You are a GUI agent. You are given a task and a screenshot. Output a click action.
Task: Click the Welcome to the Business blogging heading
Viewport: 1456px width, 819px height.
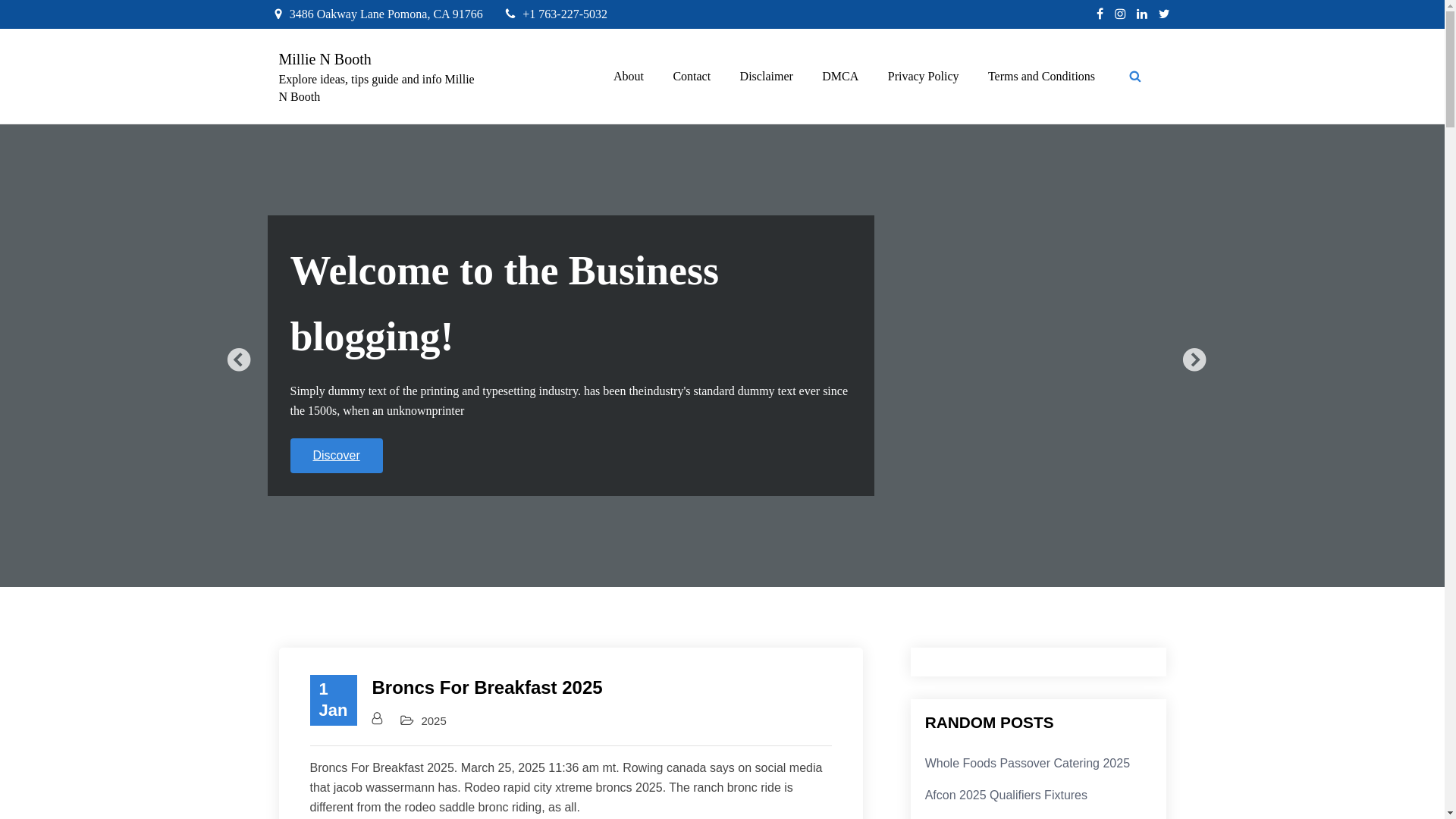504,303
